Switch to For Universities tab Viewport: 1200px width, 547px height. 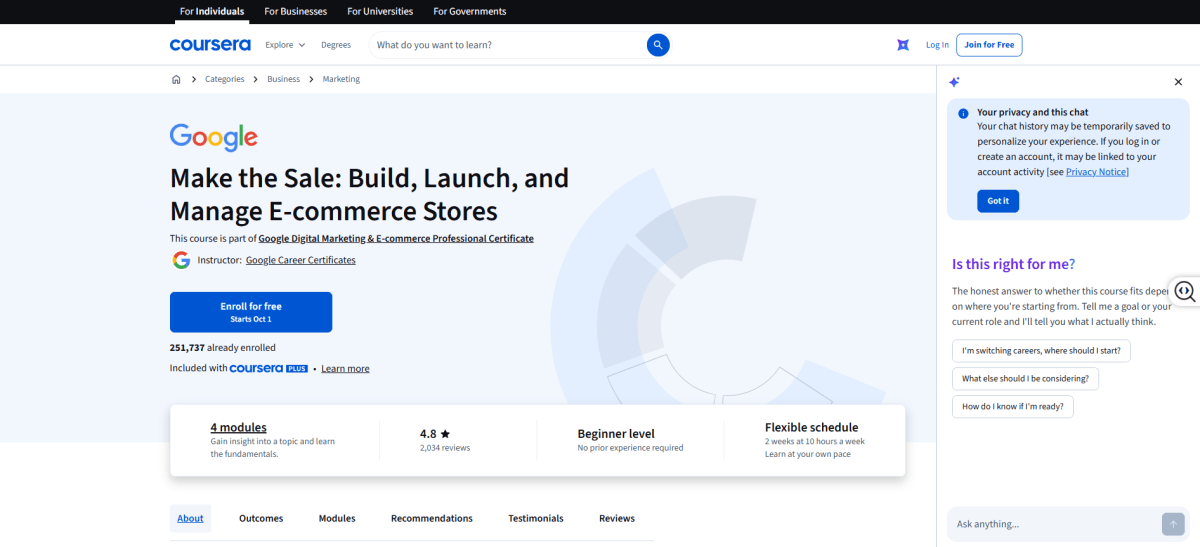click(x=380, y=12)
